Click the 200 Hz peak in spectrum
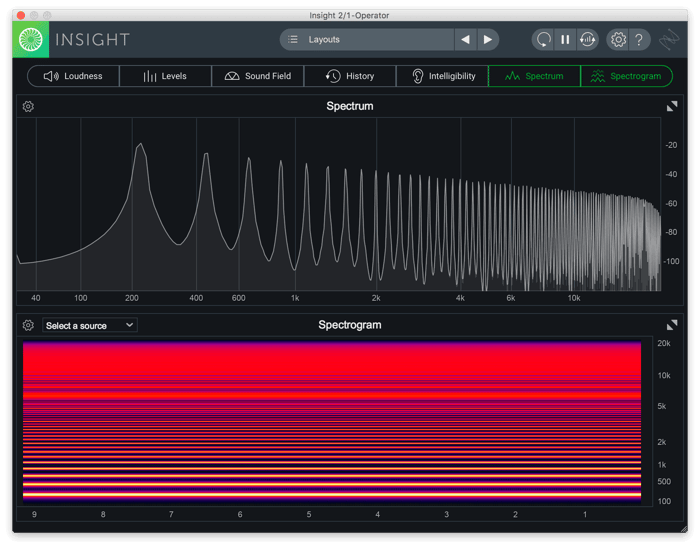 141,145
